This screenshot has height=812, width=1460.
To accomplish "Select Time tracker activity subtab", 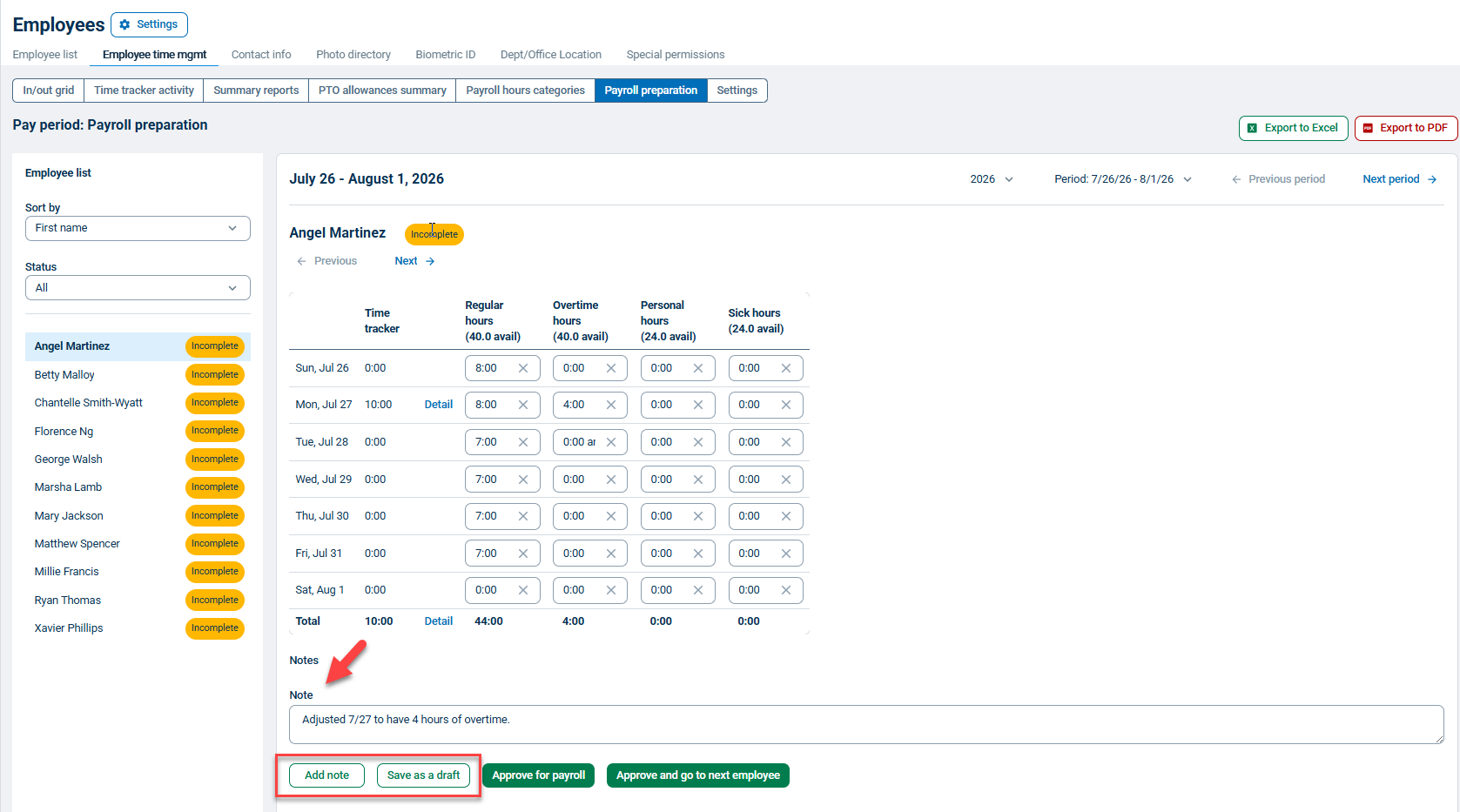I will [144, 91].
